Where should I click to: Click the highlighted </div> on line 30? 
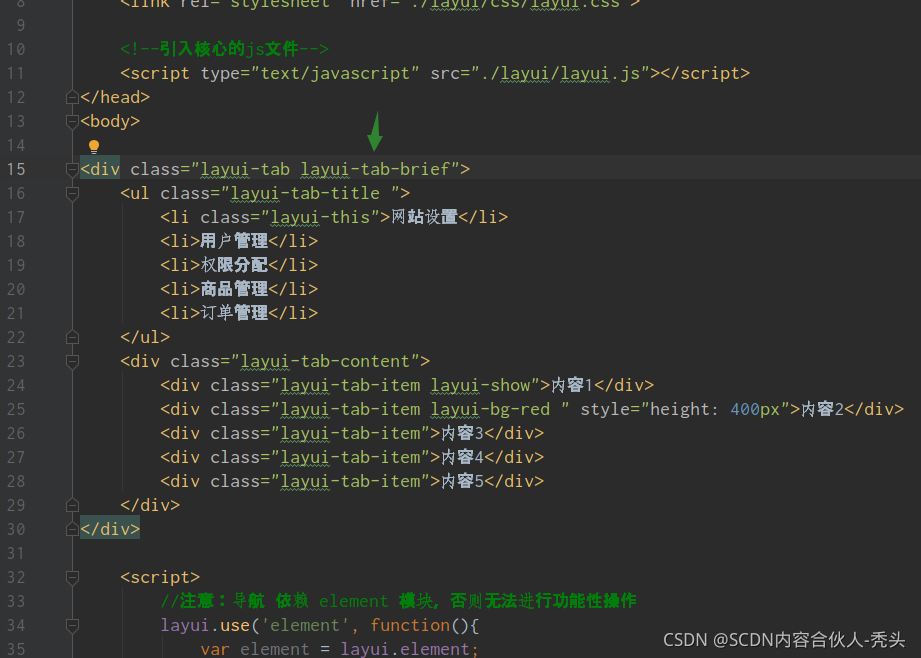[110, 529]
